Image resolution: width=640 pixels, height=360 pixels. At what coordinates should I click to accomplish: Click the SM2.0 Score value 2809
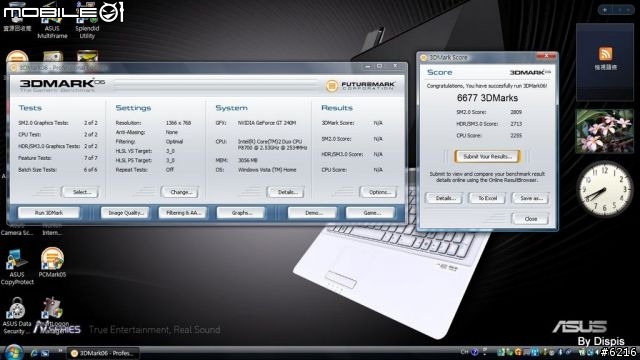coord(516,112)
